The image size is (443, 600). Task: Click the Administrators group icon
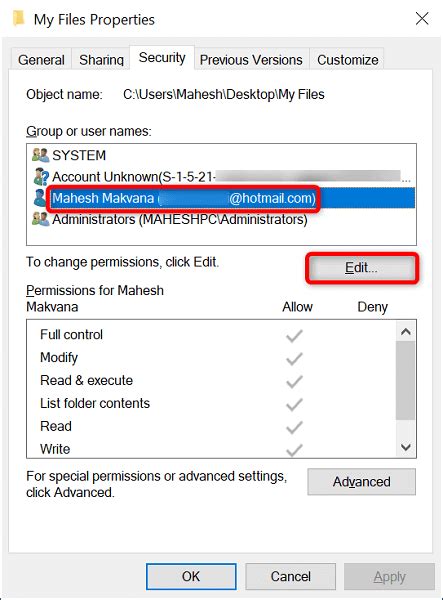41,219
